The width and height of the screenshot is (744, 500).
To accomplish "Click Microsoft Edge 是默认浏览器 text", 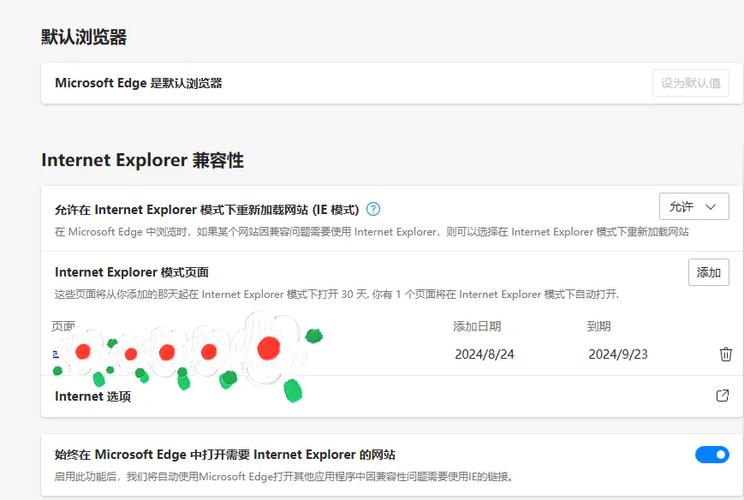I will click(139, 83).
